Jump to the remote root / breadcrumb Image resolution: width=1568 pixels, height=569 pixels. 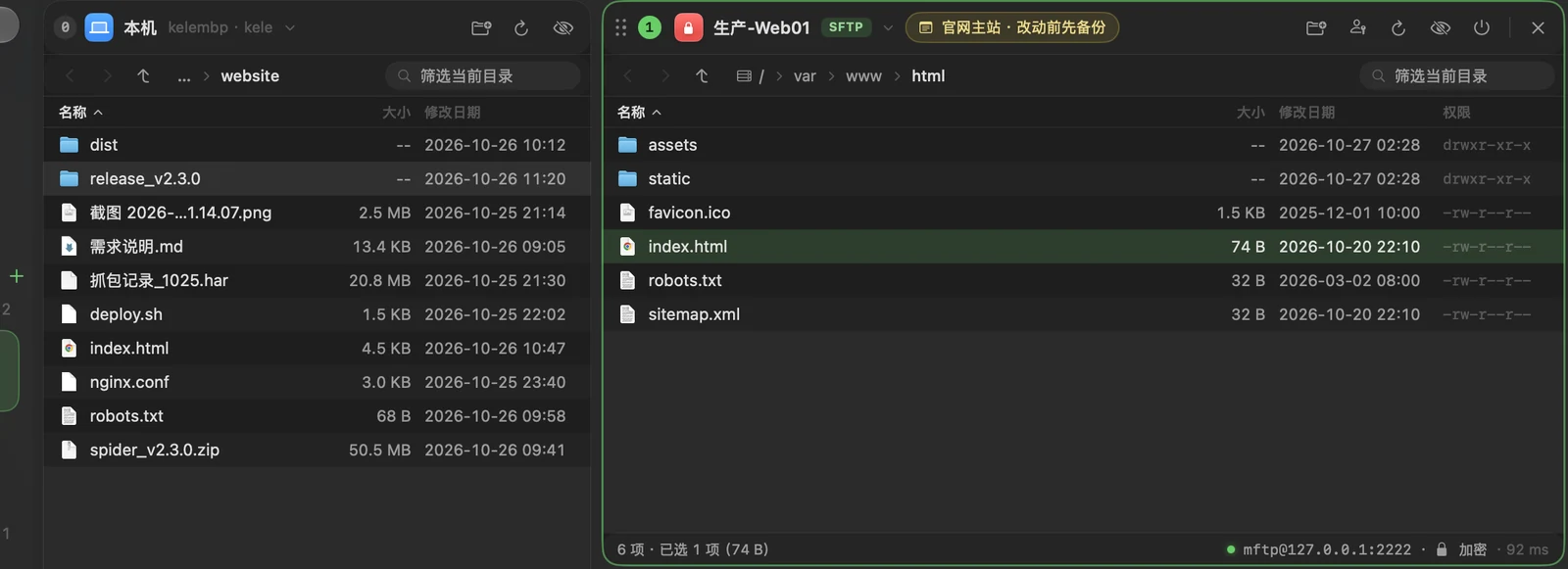tap(751, 75)
